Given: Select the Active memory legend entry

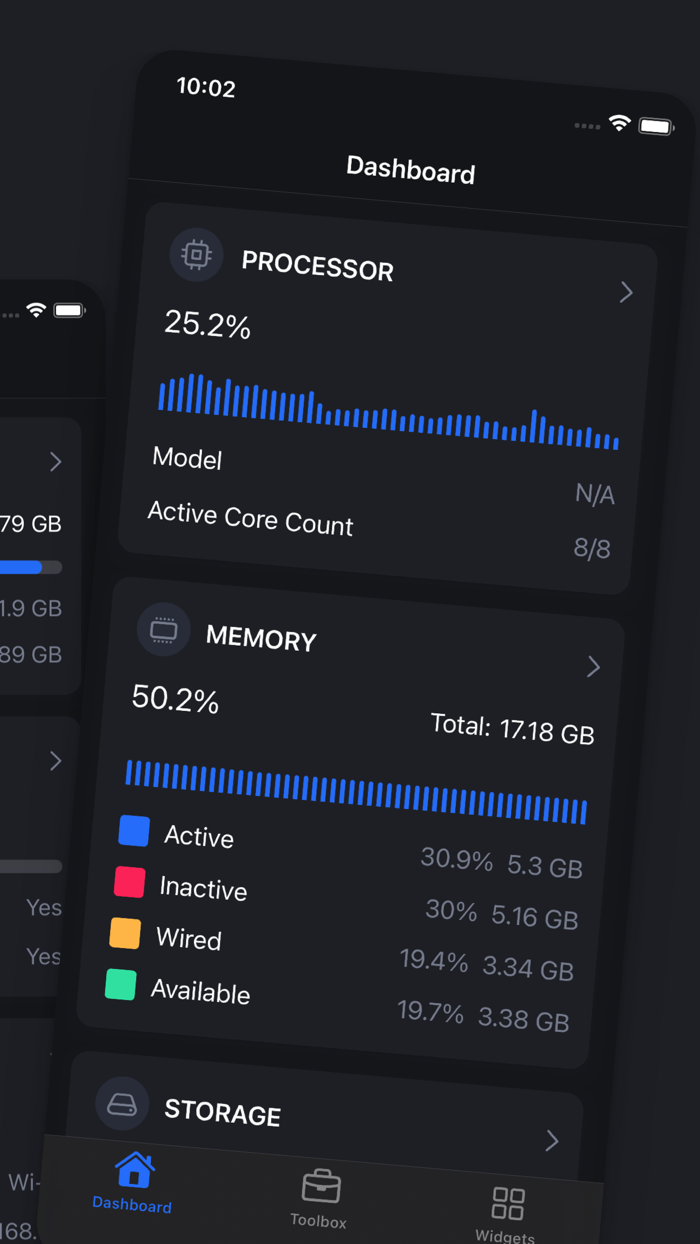Looking at the screenshot, I should pyautogui.click(x=199, y=836).
